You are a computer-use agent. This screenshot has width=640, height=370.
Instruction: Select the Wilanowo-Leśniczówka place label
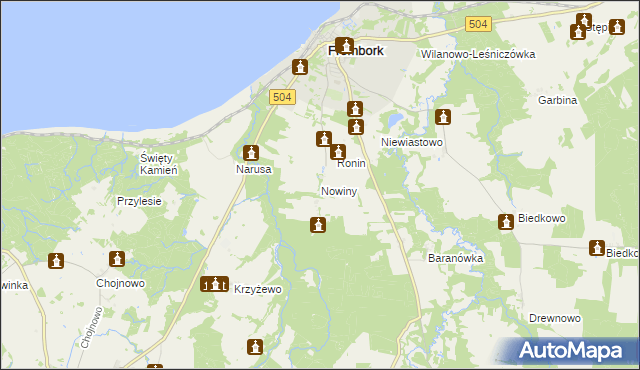click(478, 54)
